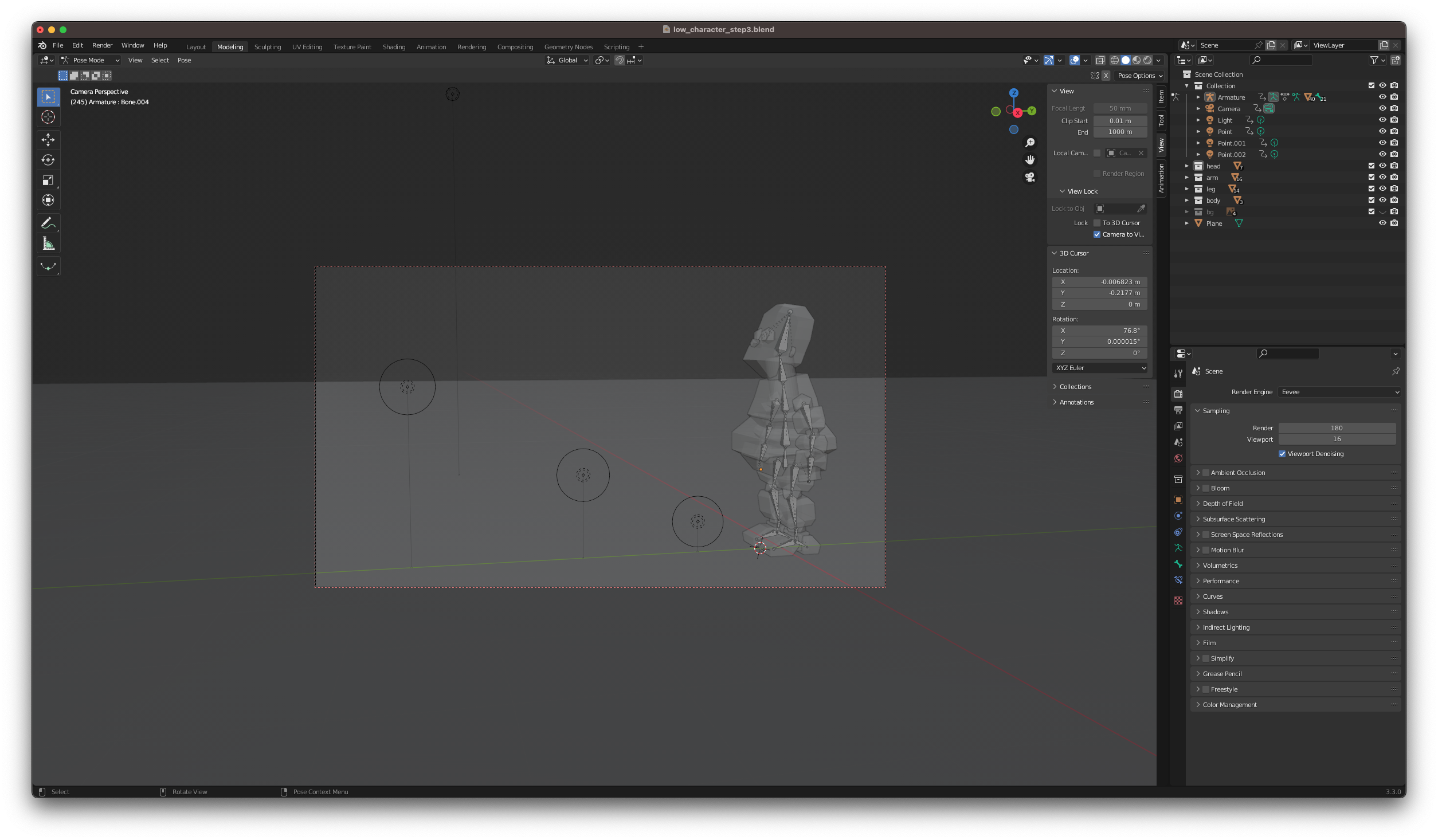Click the viewport zoom magnifier icon
The width and height of the screenshot is (1438, 840).
coord(1030,142)
